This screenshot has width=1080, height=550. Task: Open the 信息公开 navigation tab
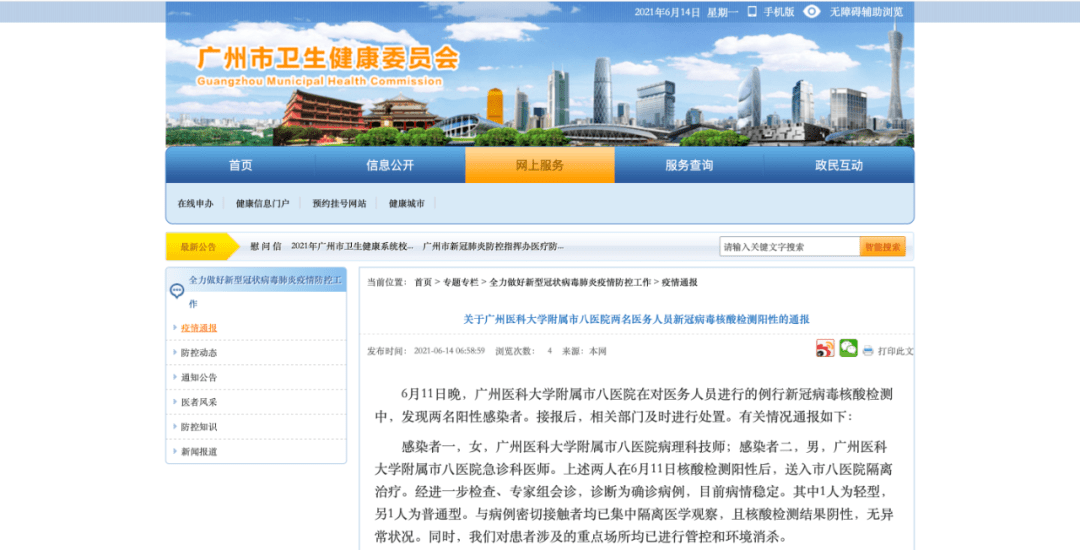coord(390,166)
